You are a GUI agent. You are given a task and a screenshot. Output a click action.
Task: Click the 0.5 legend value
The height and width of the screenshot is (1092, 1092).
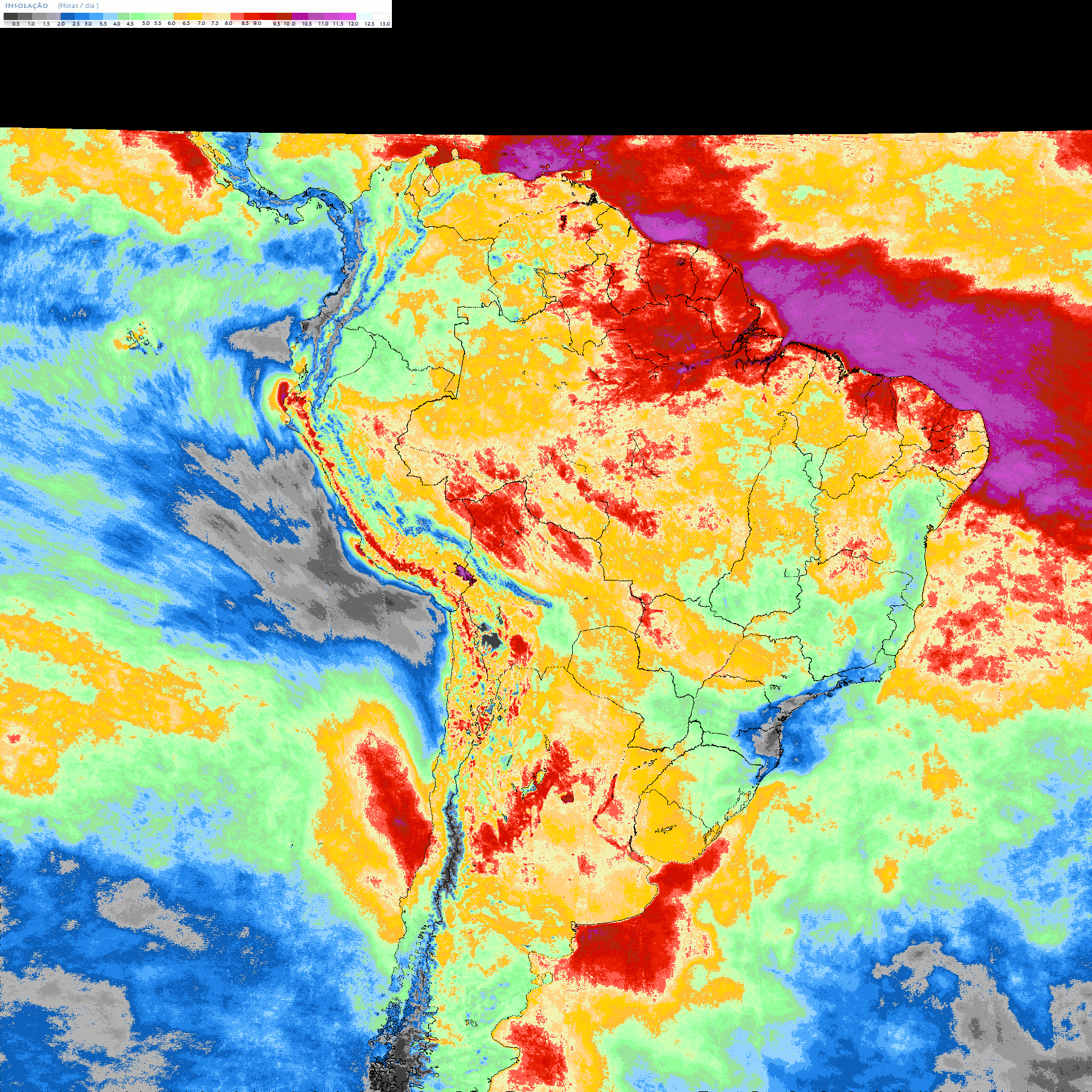pos(16,24)
